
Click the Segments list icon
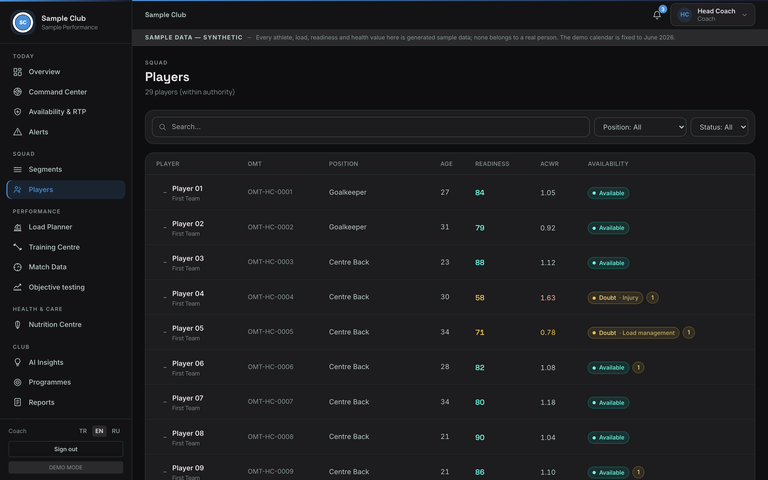(x=18, y=169)
